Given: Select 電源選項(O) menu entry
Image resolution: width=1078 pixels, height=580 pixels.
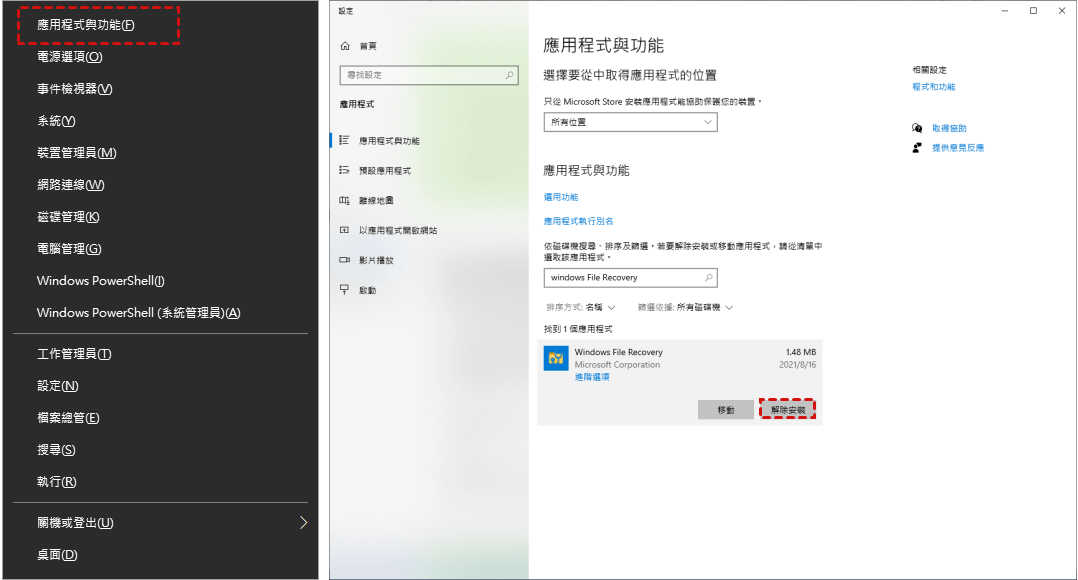Looking at the screenshot, I should click(69, 57).
